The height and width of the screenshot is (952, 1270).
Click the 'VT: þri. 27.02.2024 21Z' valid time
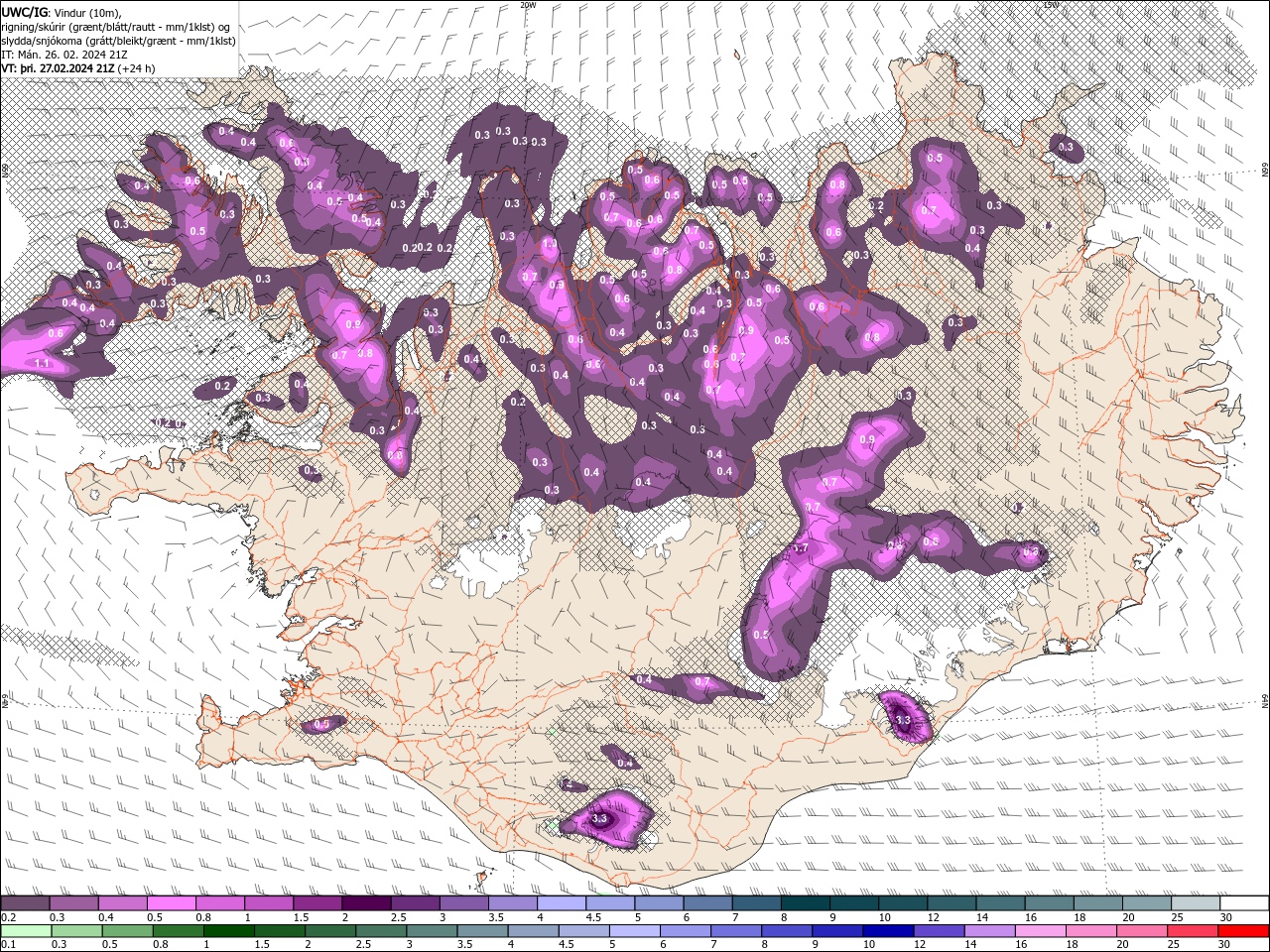(x=57, y=69)
